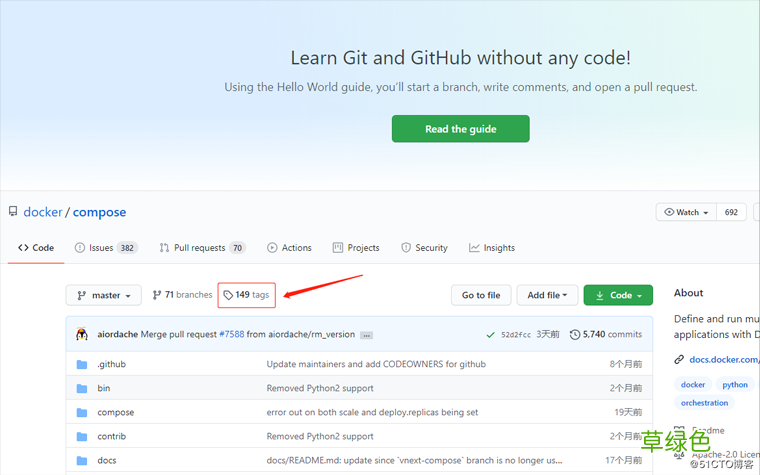The width and height of the screenshot is (760, 475).
Task: Open the docs folder
Action: point(107,460)
